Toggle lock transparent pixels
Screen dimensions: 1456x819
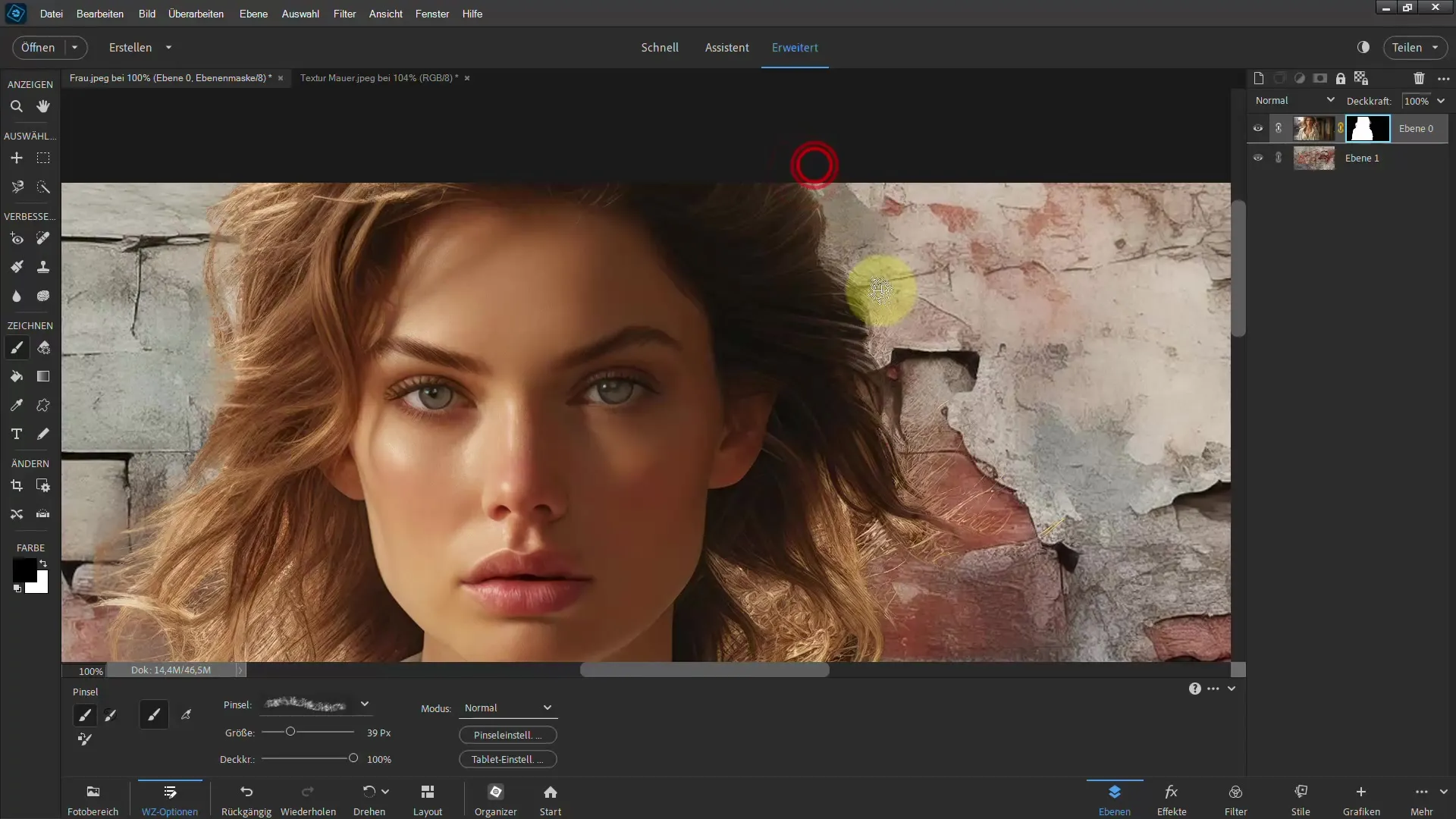coord(1361,78)
